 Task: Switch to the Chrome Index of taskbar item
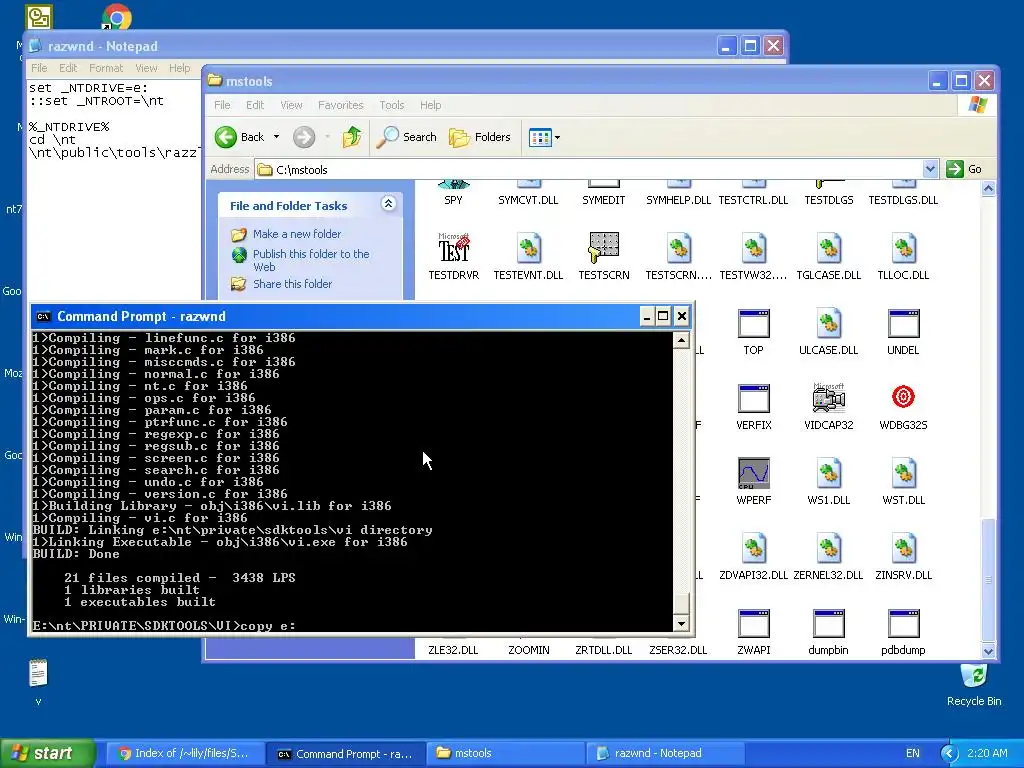[183, 753]
